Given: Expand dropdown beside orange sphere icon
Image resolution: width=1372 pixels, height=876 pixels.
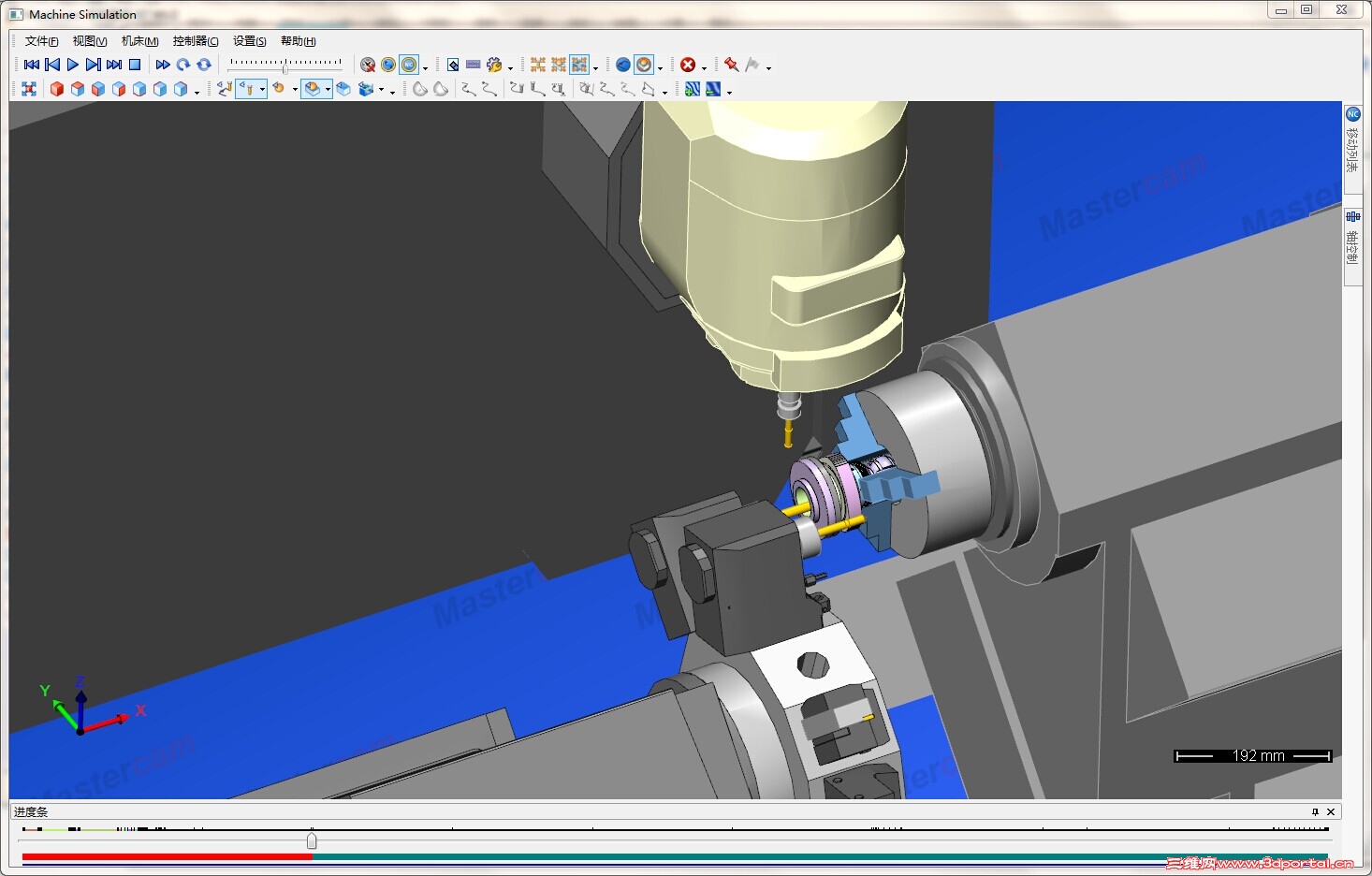Looking at the screenshot, I should pos(660,67).
